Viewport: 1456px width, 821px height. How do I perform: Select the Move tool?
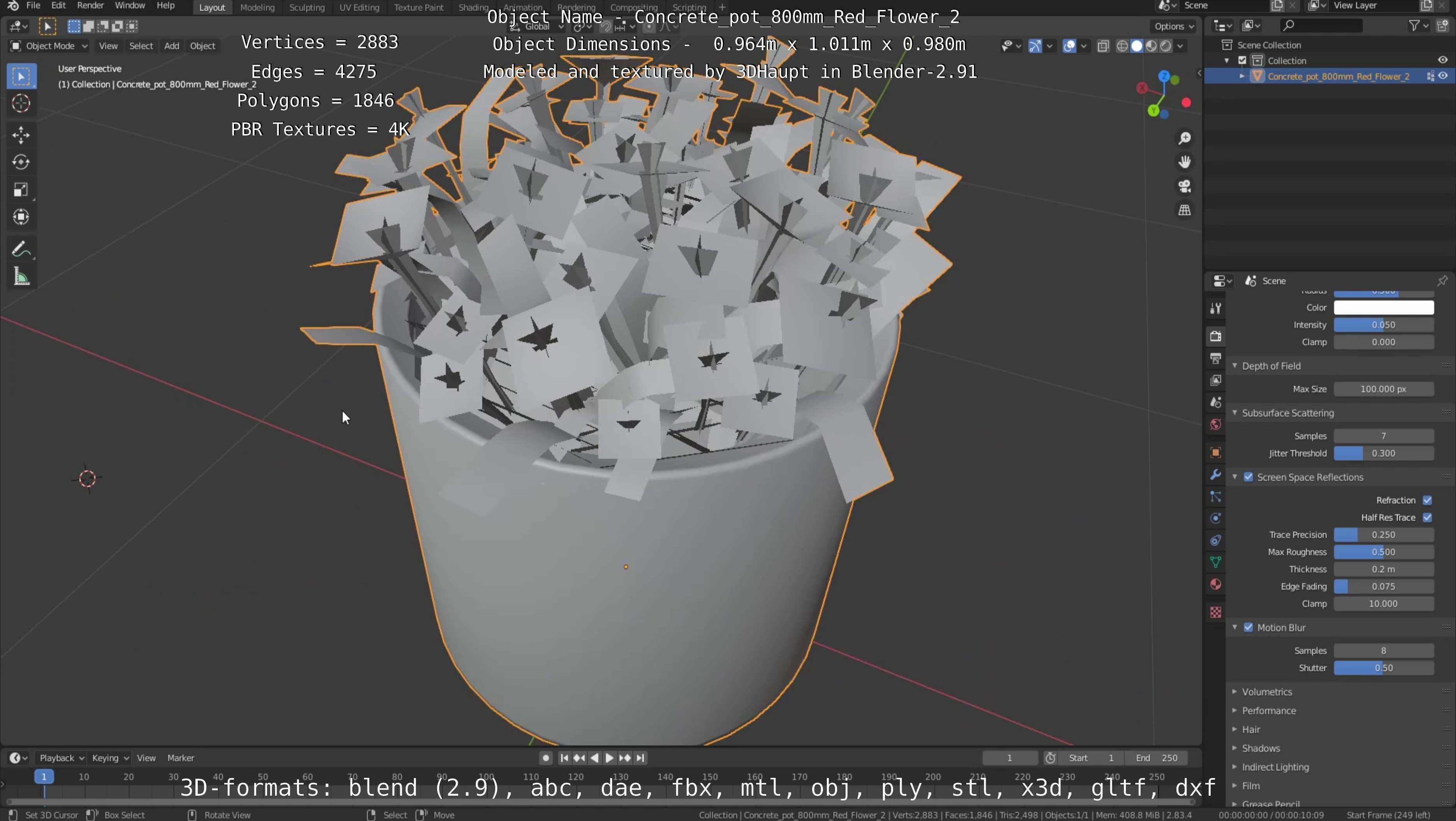(x=21, y=135)
